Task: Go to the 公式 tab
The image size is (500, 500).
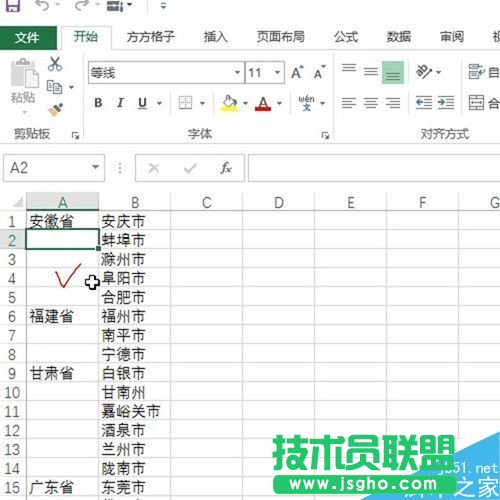Action: pyautogui.click(x=346, y=37)
